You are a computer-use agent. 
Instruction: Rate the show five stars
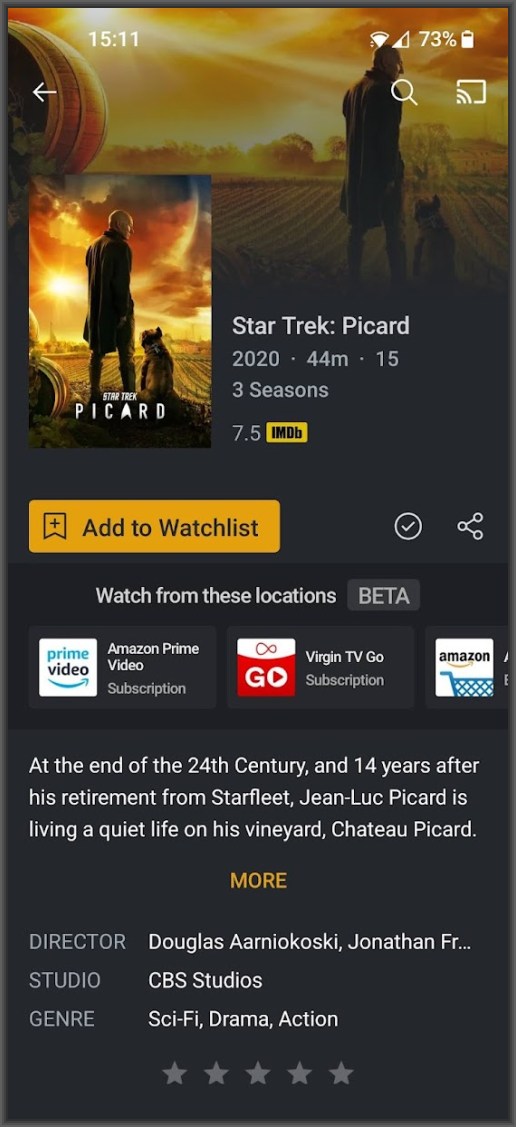click(x=341, y=1074)
